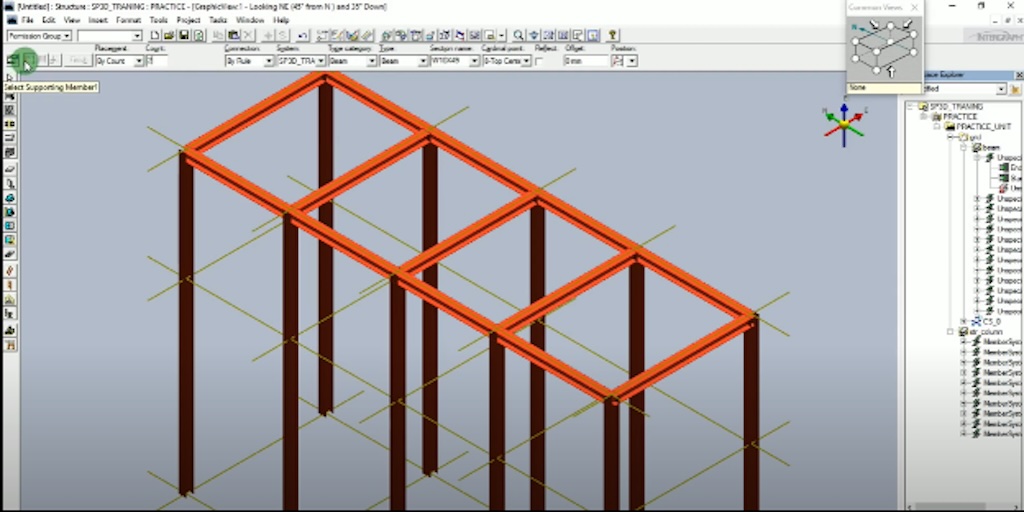This screenshot has height=512, width=1024.
Task: Open the Project menu
Action: click(x=189, y=20)
